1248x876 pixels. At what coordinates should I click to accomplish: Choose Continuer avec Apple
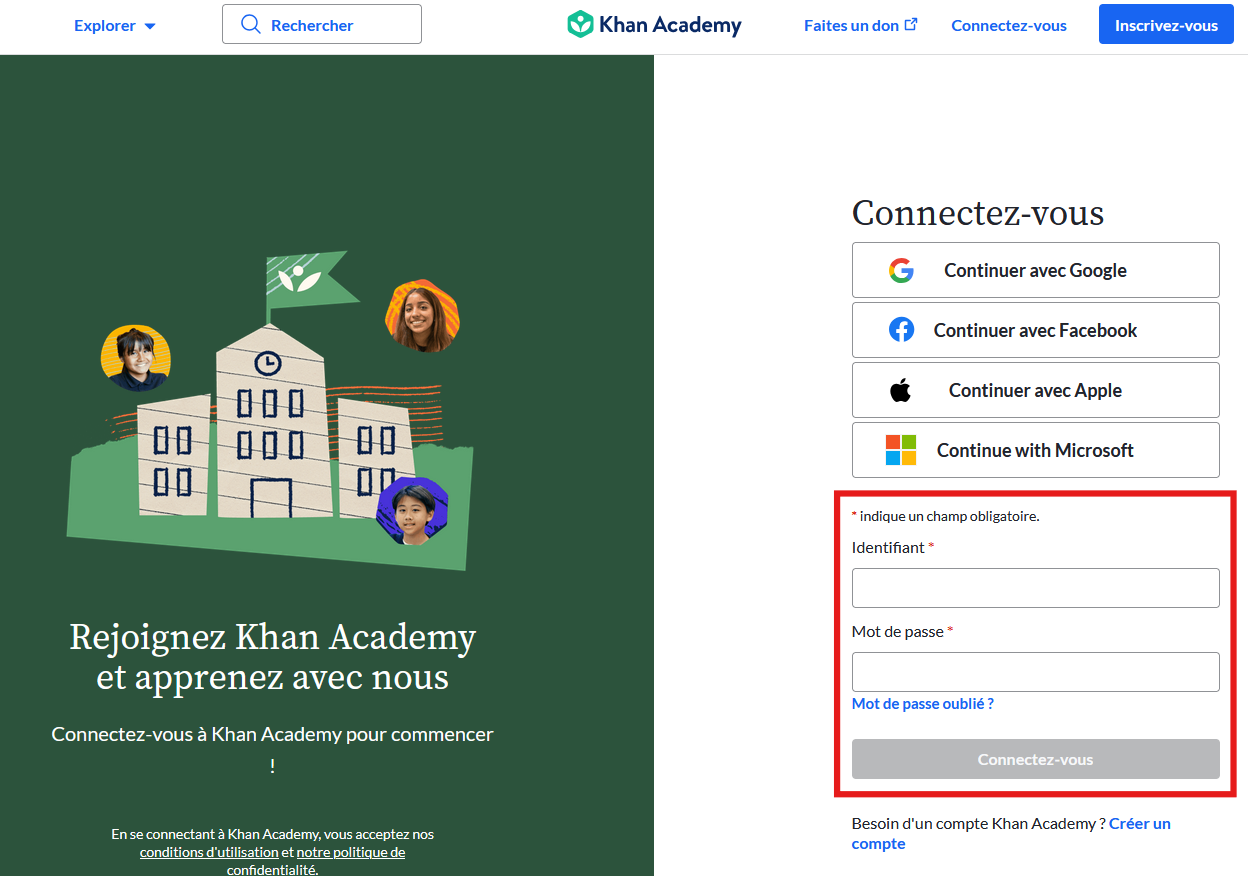coord(1036,390)
